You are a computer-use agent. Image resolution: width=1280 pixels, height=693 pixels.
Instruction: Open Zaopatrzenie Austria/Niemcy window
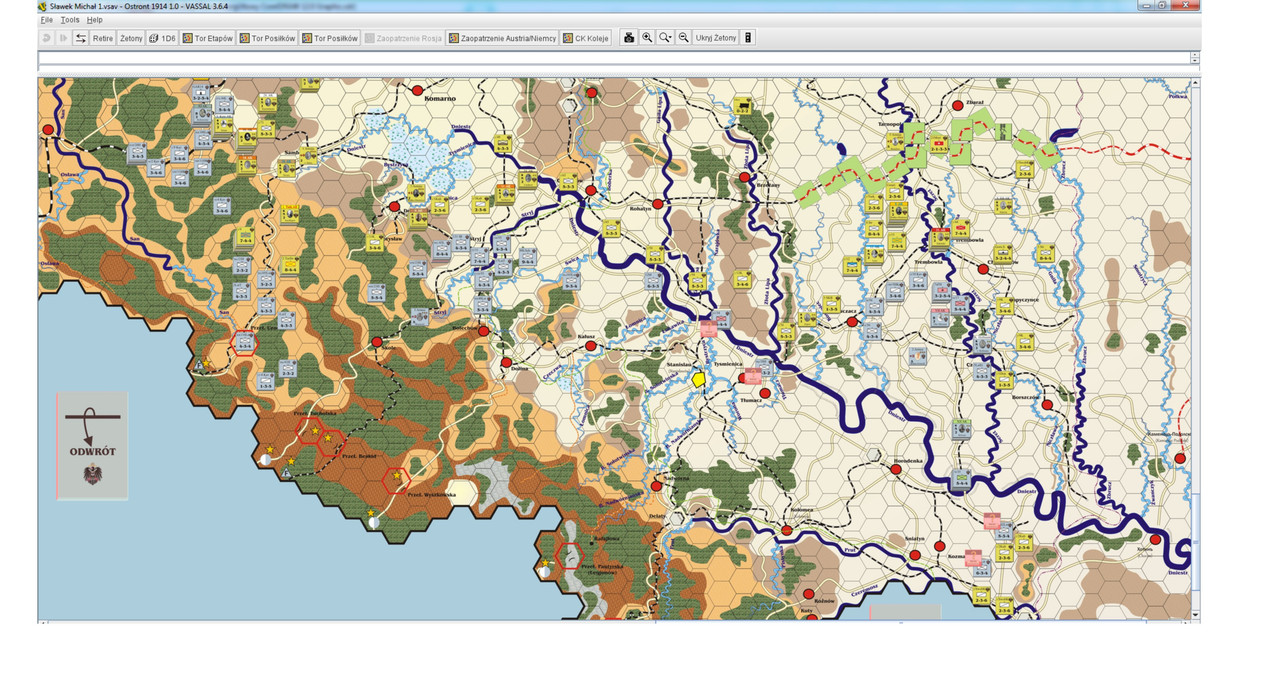503,38
